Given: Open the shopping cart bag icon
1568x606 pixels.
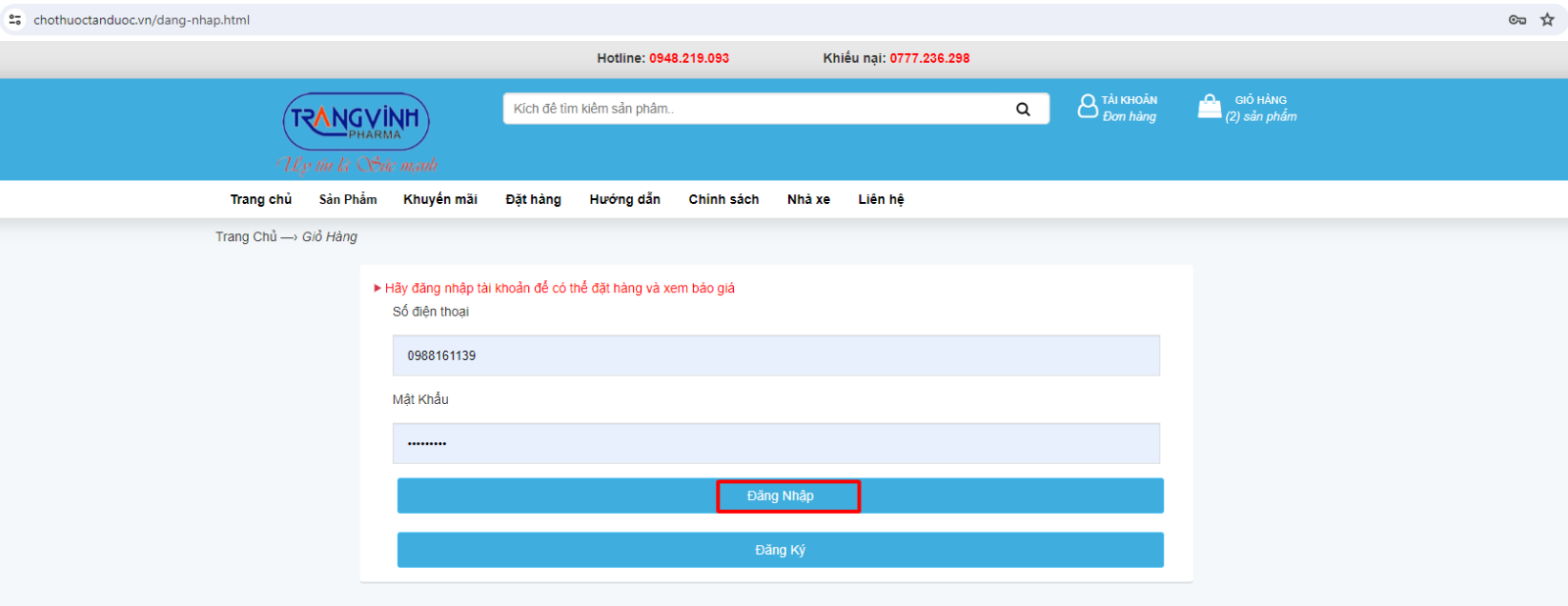Looking at the screenshot, I should tap(1209, 106).
